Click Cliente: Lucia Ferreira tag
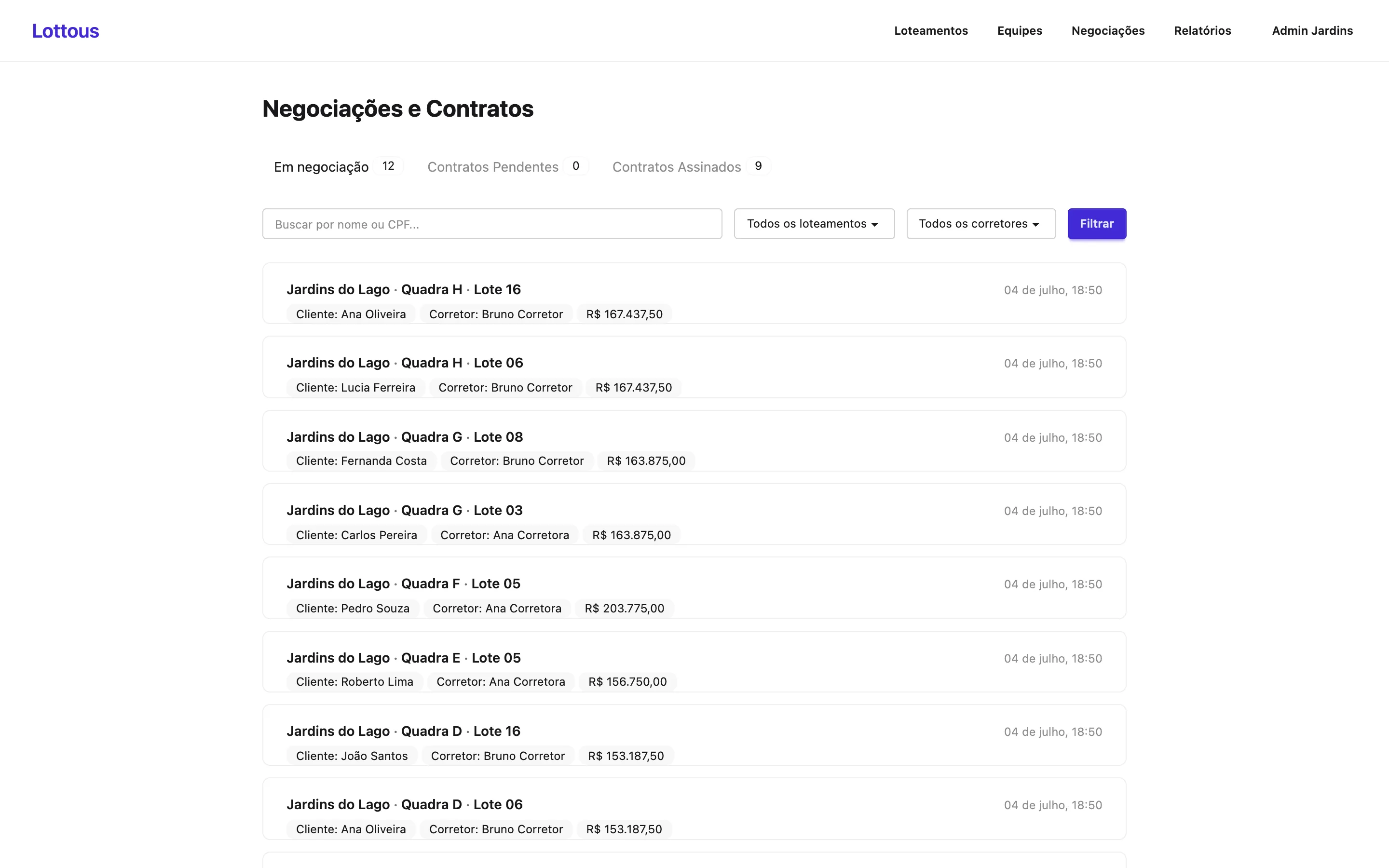 coord(355,388)
